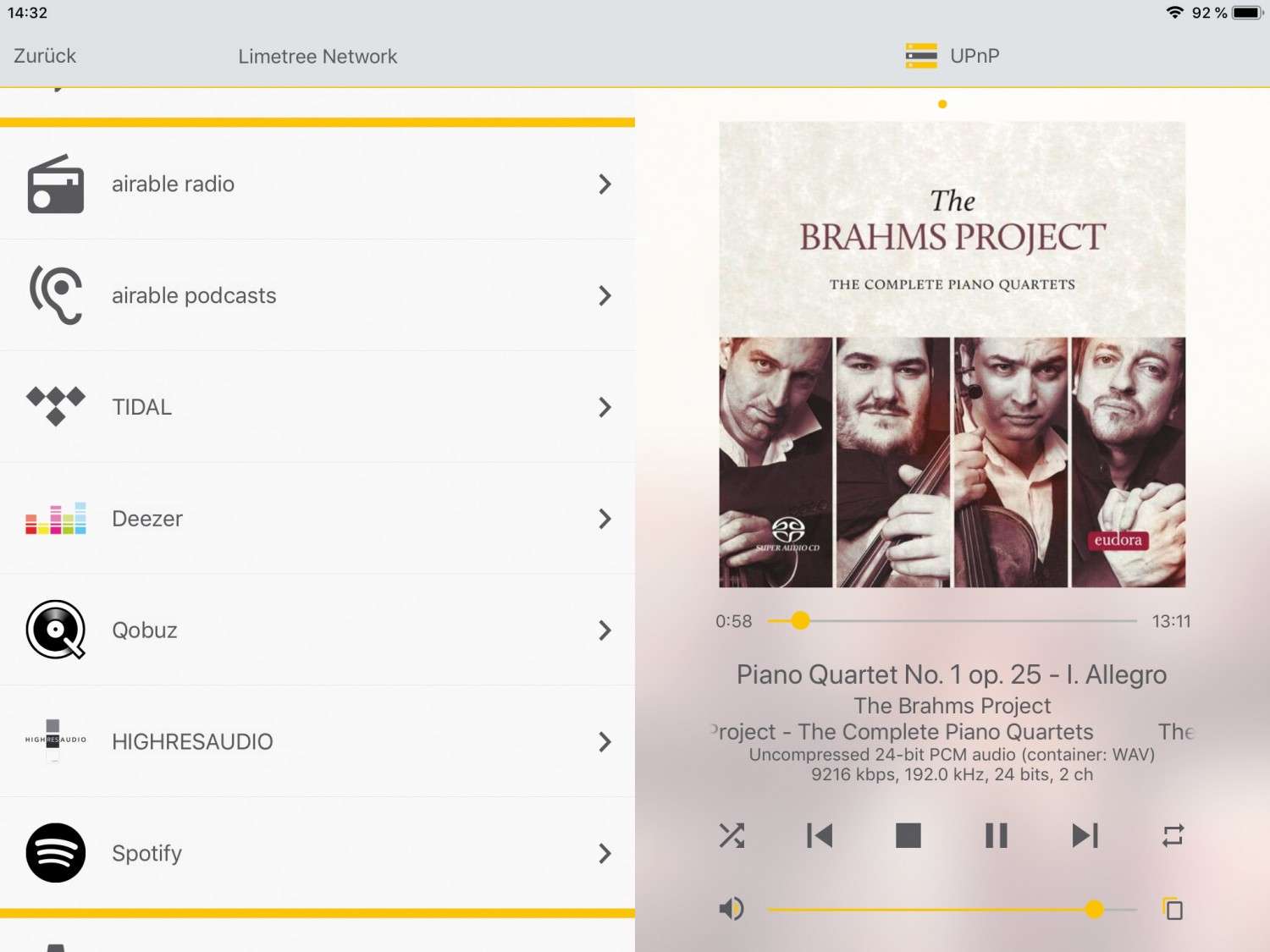1270x952 pixels.
Task: Tap the yellow page indicator dot
Action: point(942,104)
